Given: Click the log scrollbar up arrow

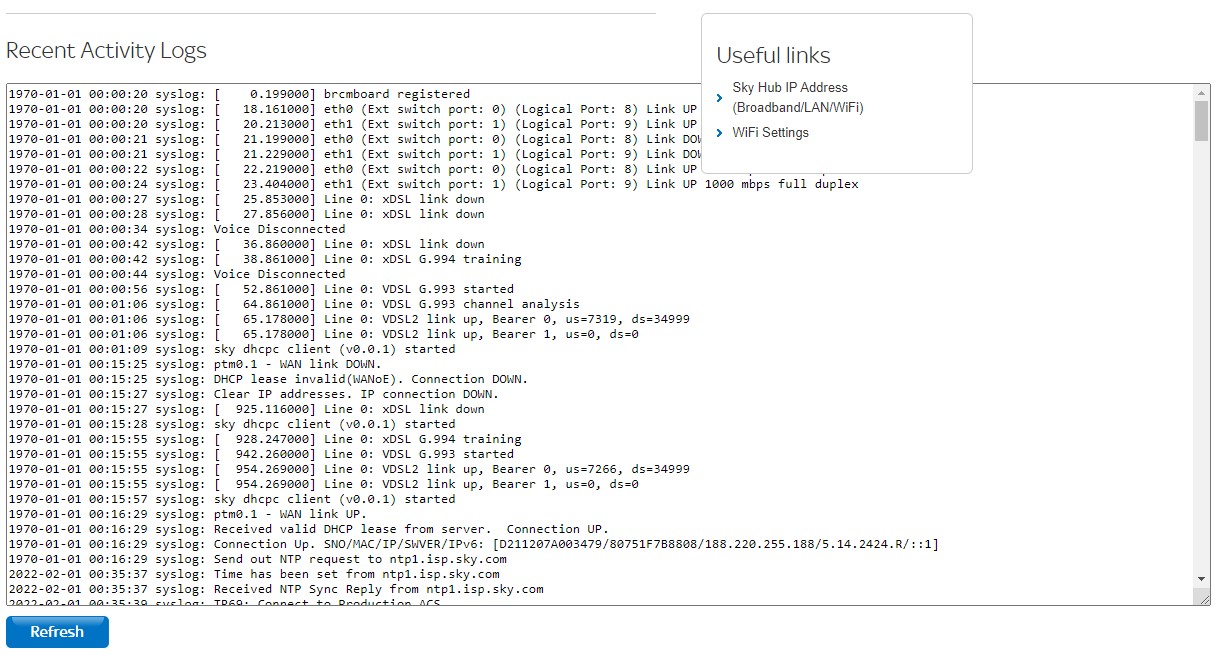Looking at the screenshot, I should coord(1202,93).
